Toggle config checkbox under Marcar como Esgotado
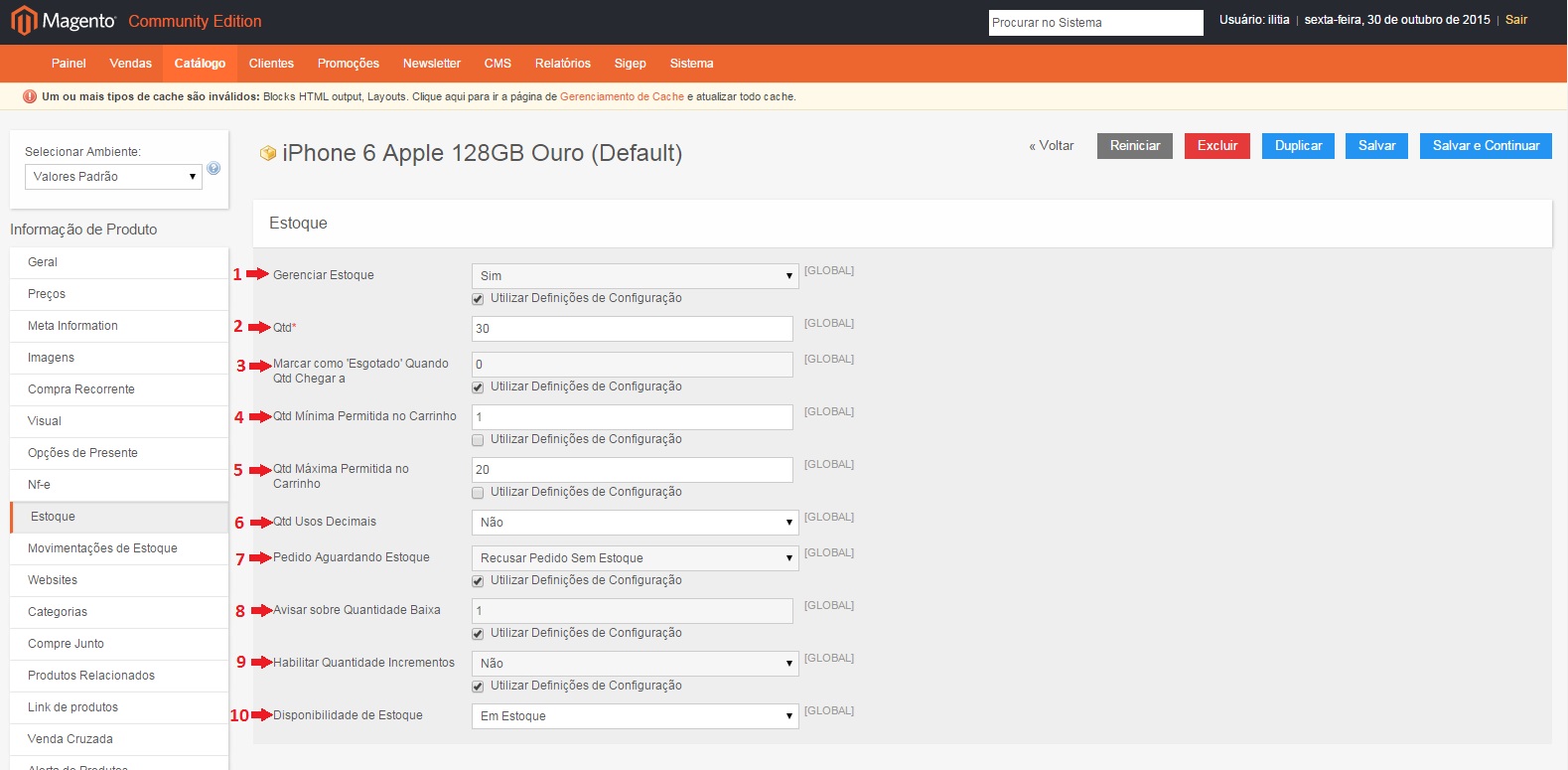The height and width of the screenshot is (770, 1568). (478, 387)
